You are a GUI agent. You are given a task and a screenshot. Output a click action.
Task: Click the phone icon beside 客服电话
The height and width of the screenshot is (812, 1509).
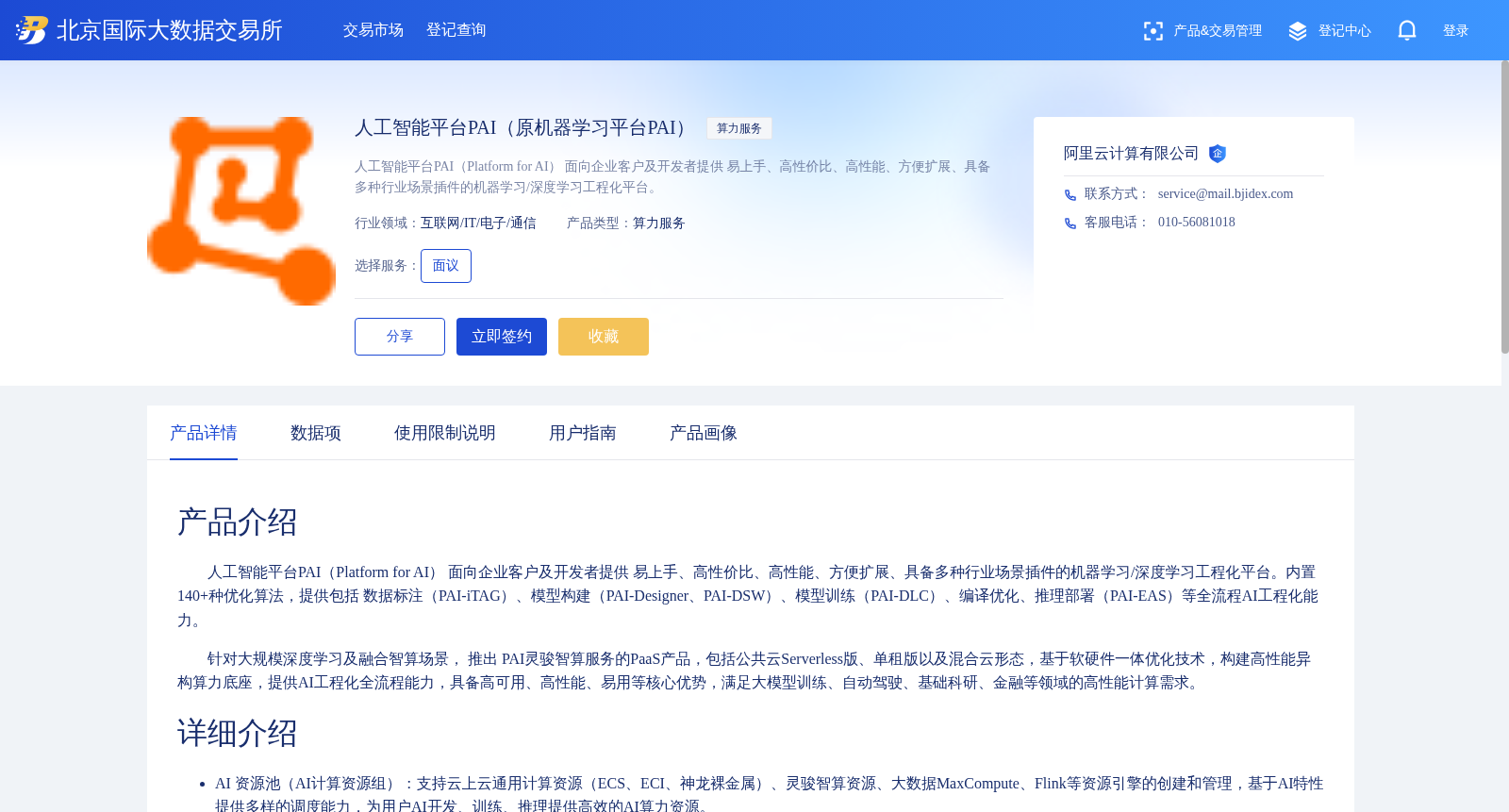click(x=1070, y=224)
